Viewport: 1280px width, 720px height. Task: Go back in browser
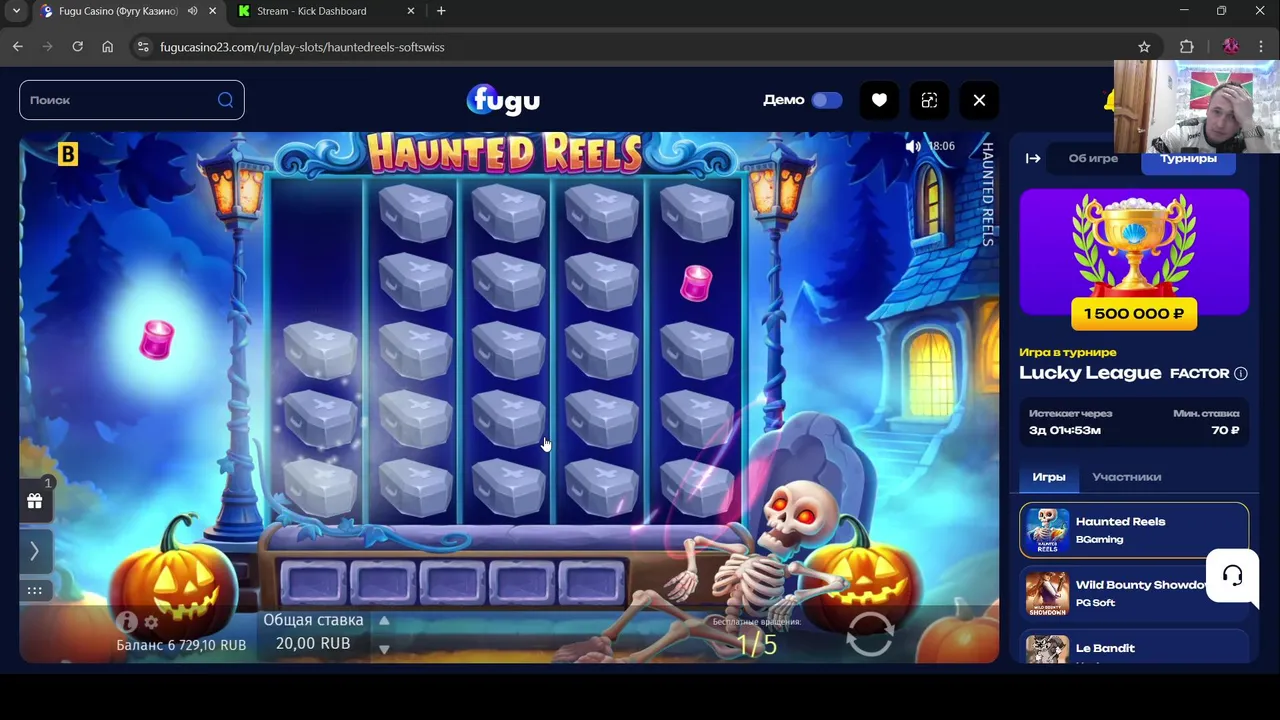[x=18, y=47]
